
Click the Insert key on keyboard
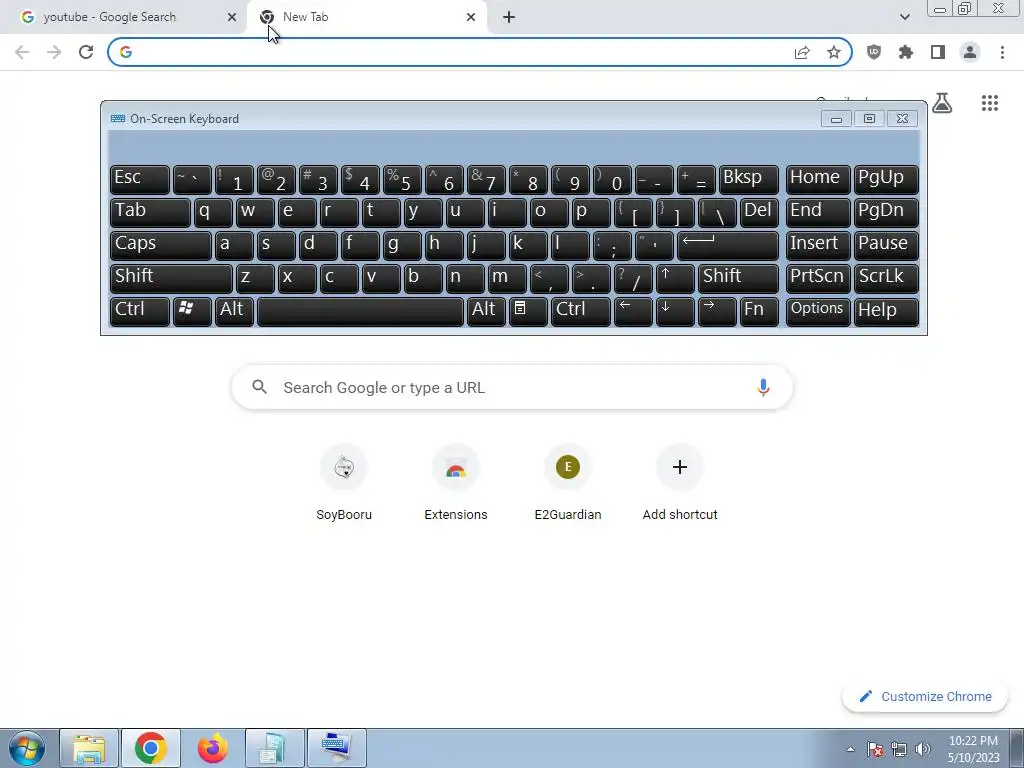[x=818, y=245]
